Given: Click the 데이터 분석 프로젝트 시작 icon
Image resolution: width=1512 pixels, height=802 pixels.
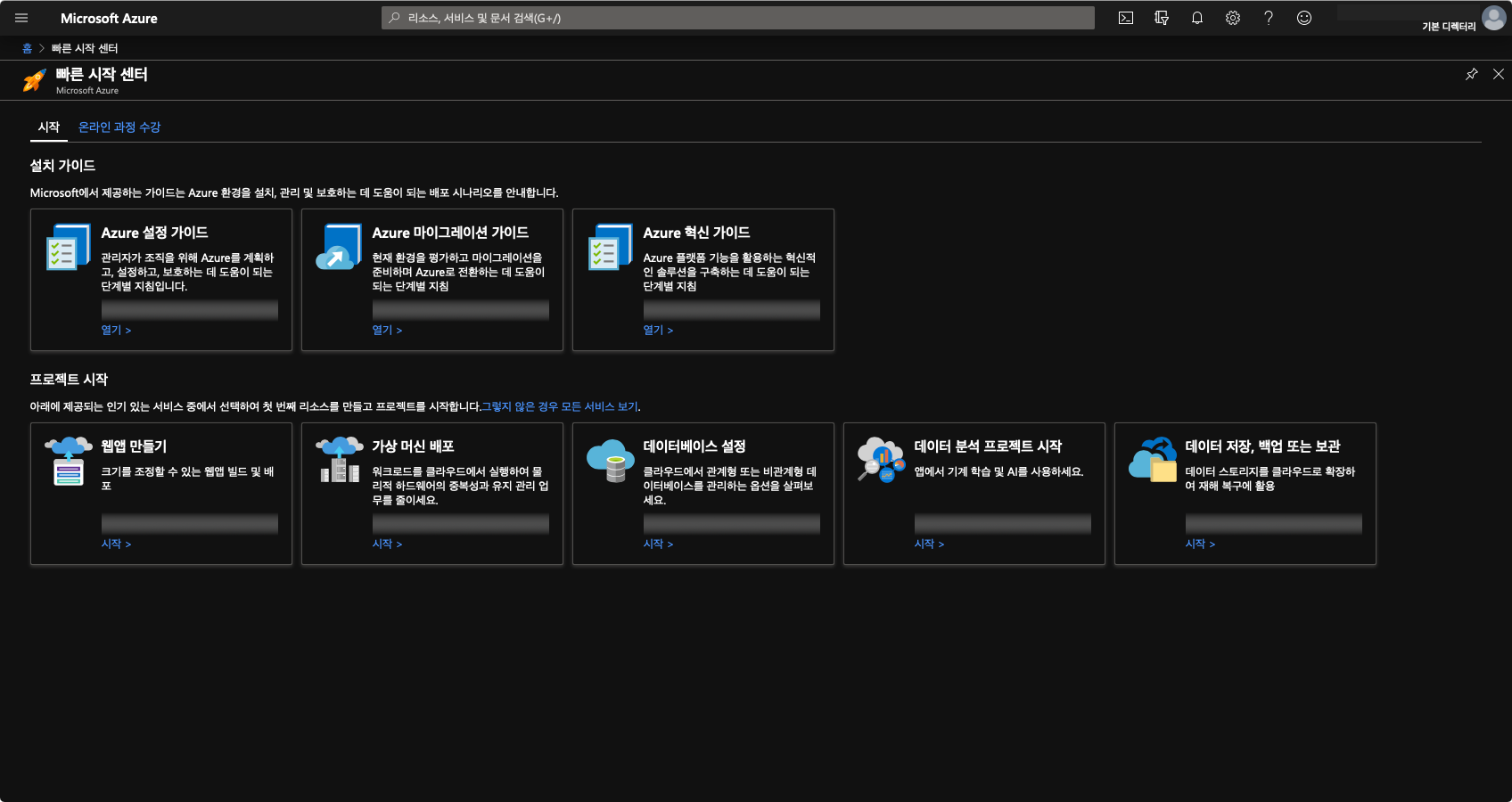Looking at the screenshot, I should (x=882, y=460).
